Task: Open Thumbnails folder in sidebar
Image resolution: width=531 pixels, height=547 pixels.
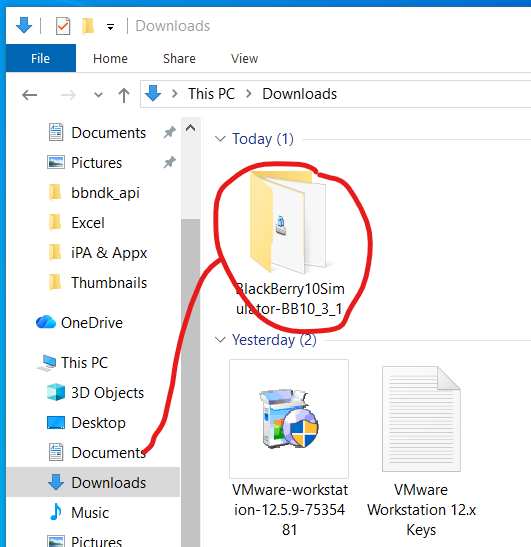Action: tap(109, 283)
